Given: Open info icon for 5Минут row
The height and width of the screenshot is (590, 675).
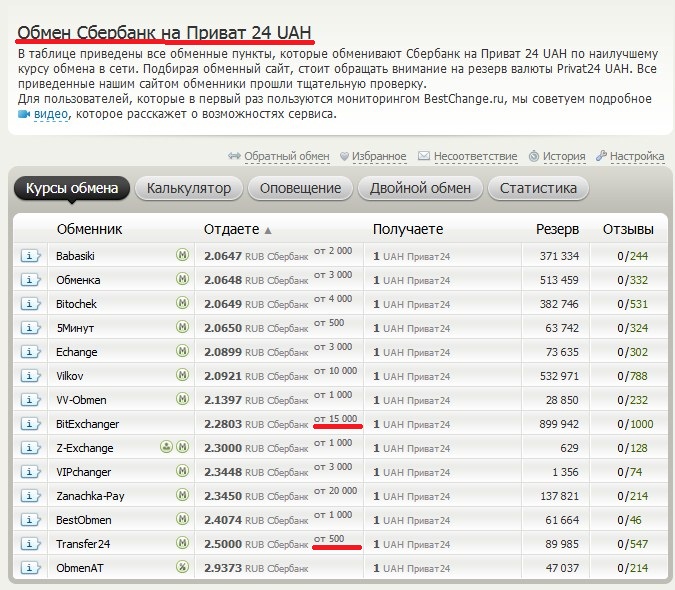Looking at the screenshot, I should tap(30, 328).
